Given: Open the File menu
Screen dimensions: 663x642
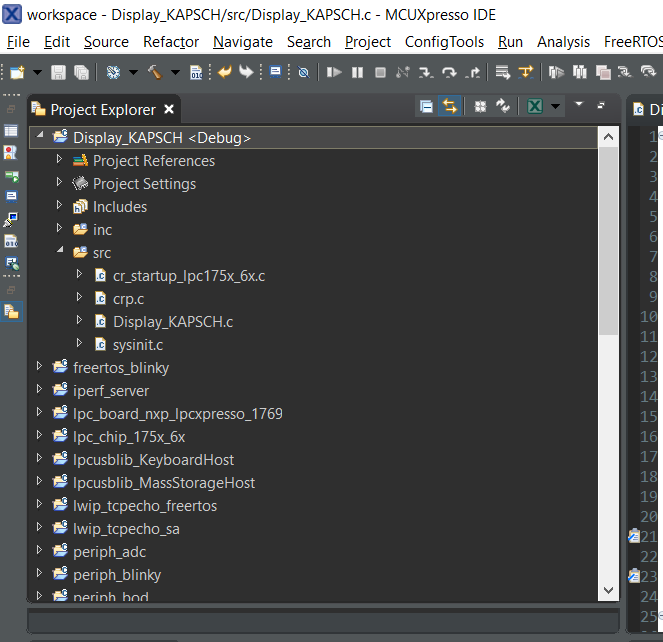Looking at the screenshot, I should tap(18, 42).
